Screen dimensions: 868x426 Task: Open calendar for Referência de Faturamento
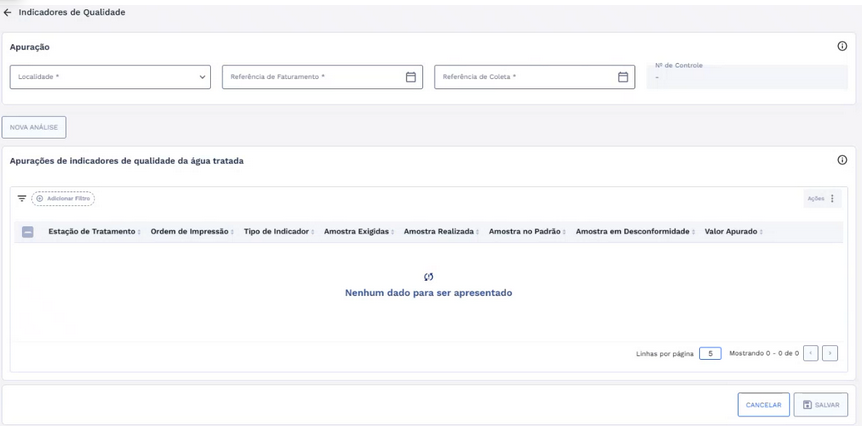410,77
